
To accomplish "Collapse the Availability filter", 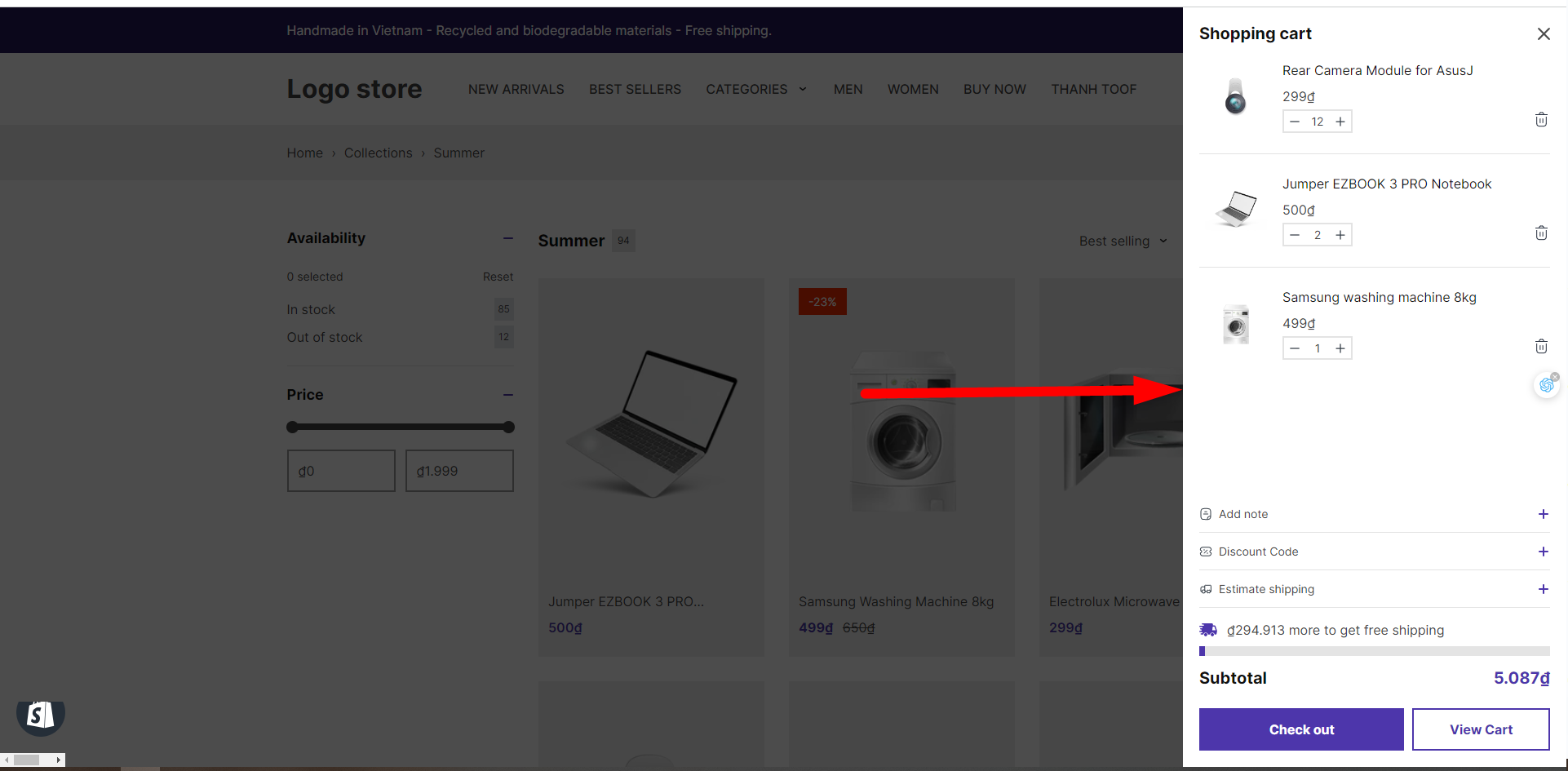I will coord(508,238).
